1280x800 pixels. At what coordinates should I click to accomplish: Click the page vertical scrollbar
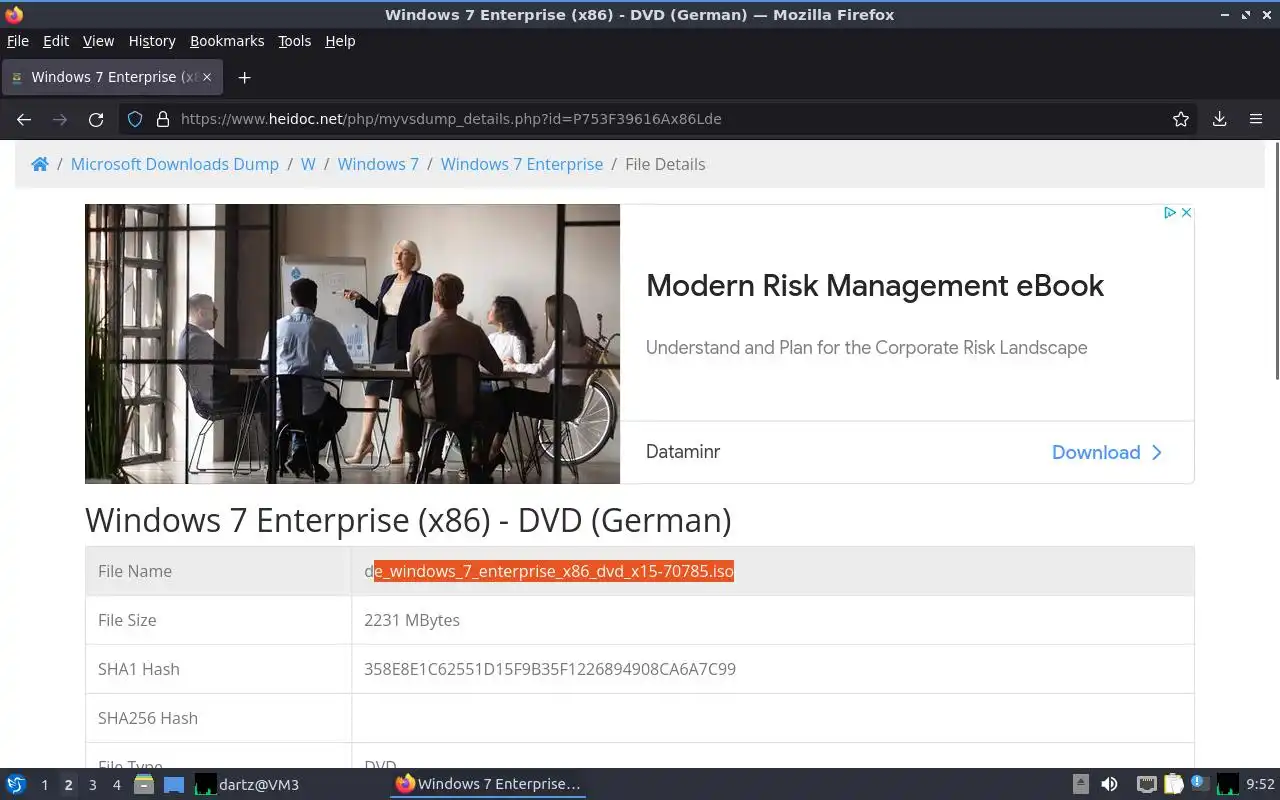click(1276, 260)
